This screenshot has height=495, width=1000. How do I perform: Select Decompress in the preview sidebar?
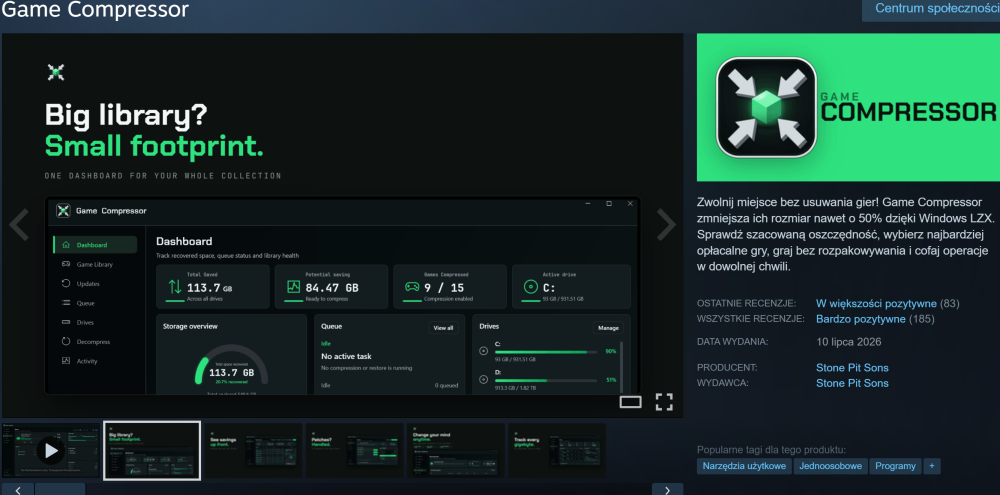[x=95, y=342]
